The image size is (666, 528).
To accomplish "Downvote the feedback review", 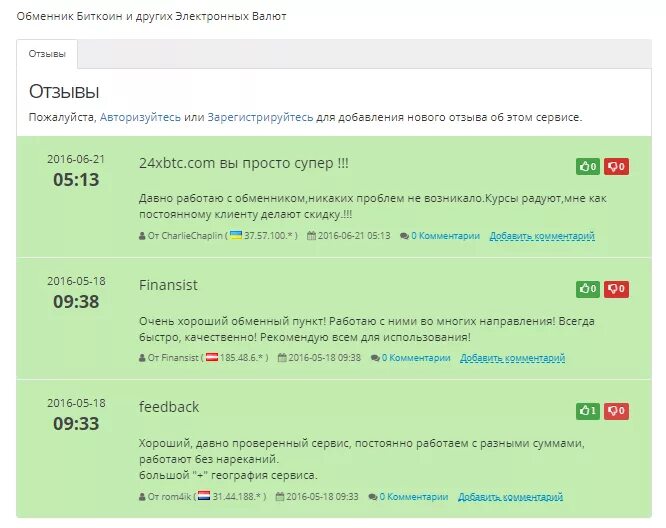I will [x=616, y=411].
